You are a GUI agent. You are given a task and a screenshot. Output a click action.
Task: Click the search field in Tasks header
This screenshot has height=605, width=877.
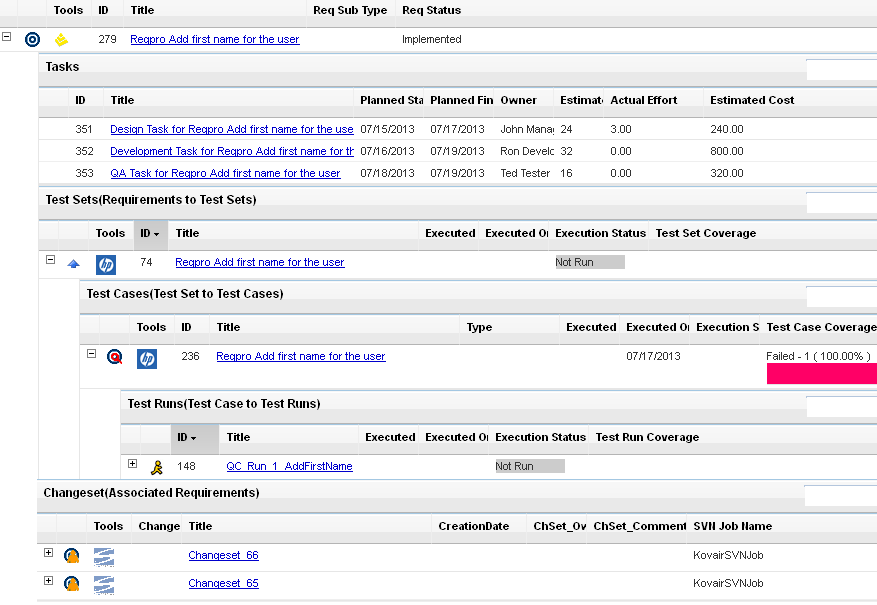coord(841,68)
